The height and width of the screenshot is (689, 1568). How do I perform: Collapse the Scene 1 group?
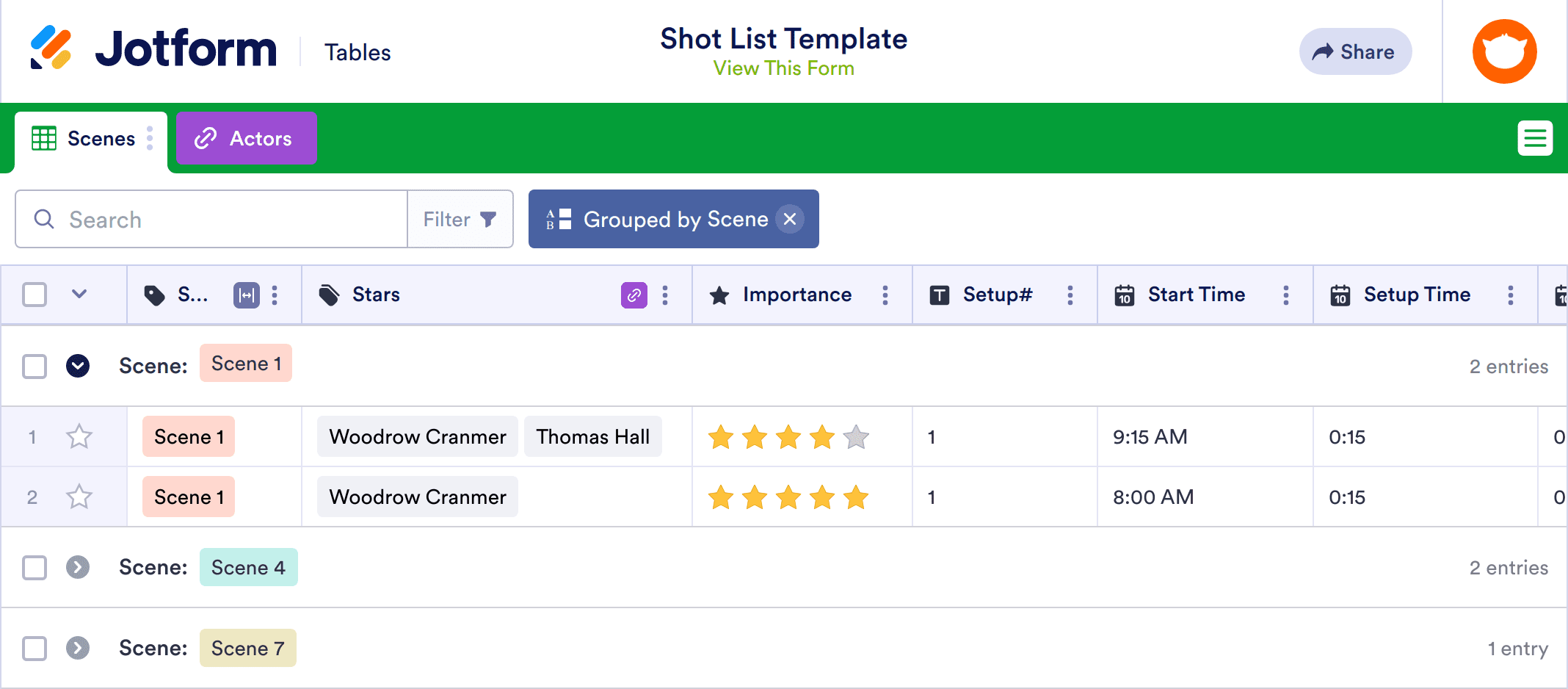pyautogui.click(x=78, y=366)
